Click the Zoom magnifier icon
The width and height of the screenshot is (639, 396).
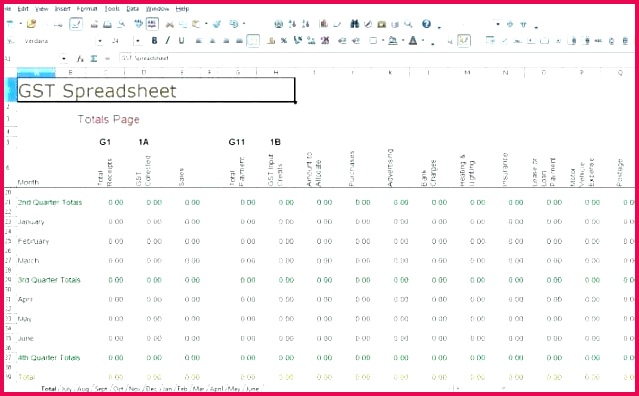[408, 24]
